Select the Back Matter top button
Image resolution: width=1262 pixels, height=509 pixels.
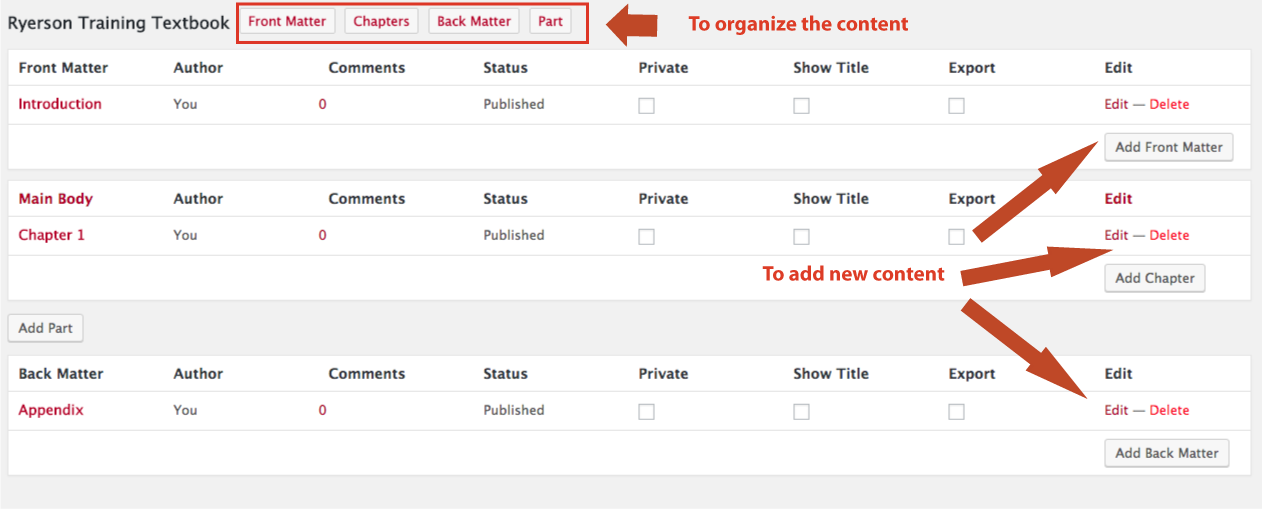[x=474, y=22]
